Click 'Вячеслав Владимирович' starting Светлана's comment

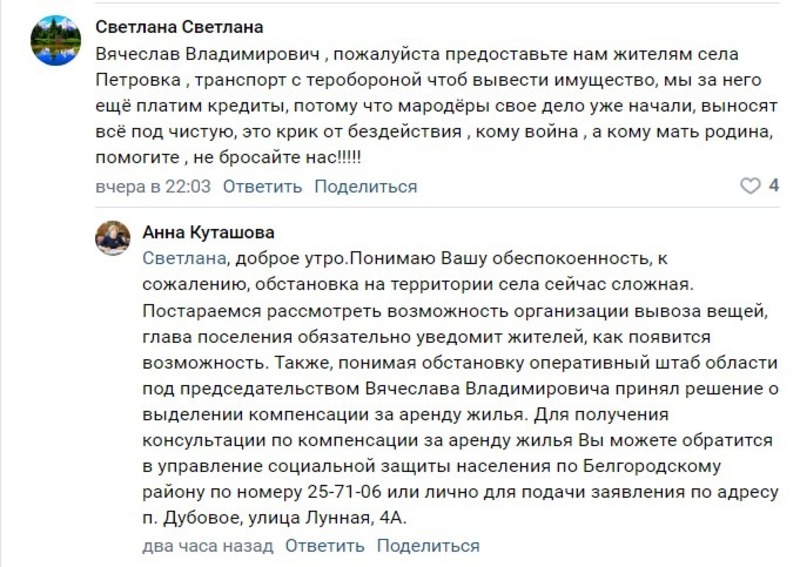point(208,54)
